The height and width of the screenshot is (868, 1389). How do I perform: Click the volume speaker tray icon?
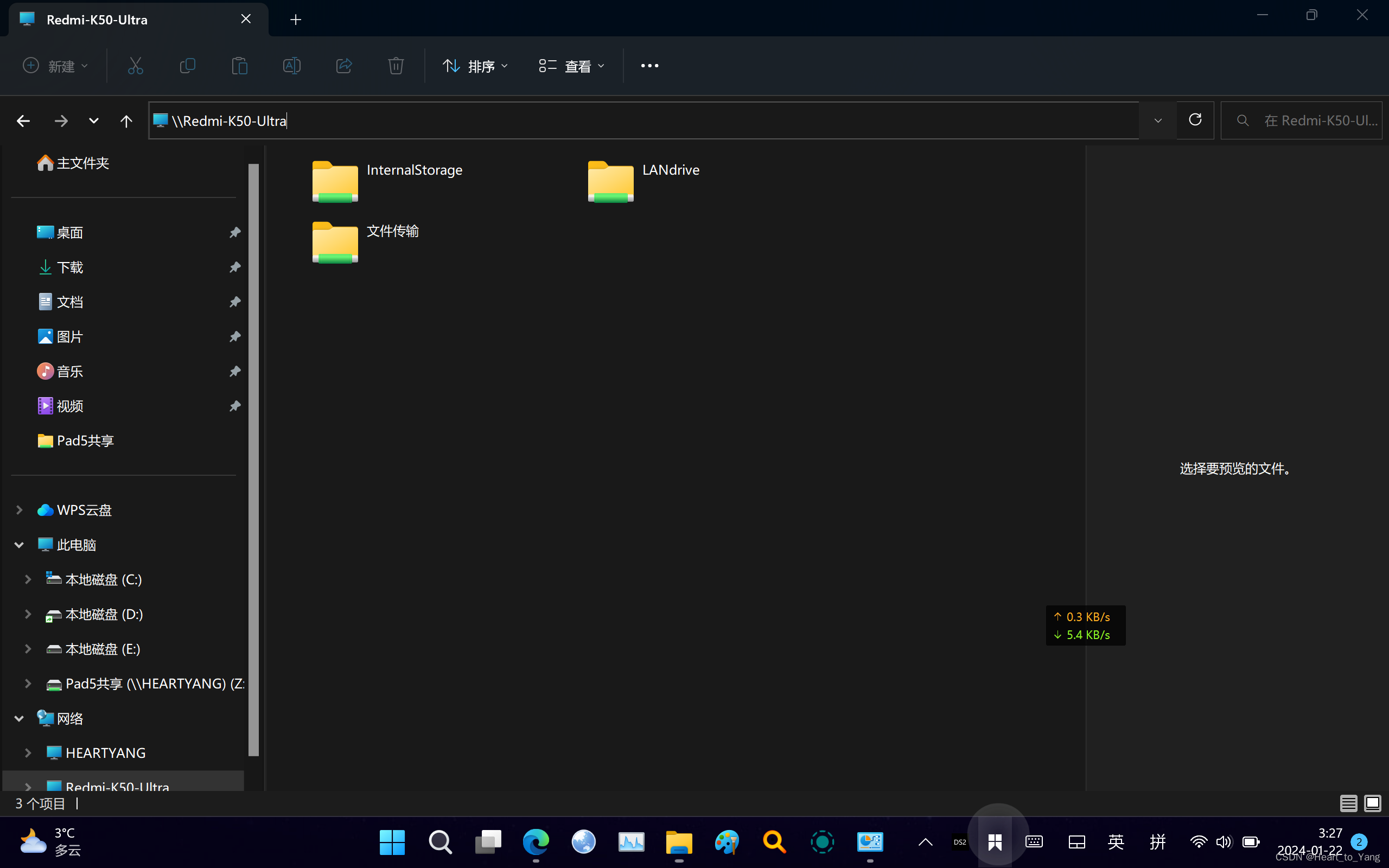point(1224,842)
